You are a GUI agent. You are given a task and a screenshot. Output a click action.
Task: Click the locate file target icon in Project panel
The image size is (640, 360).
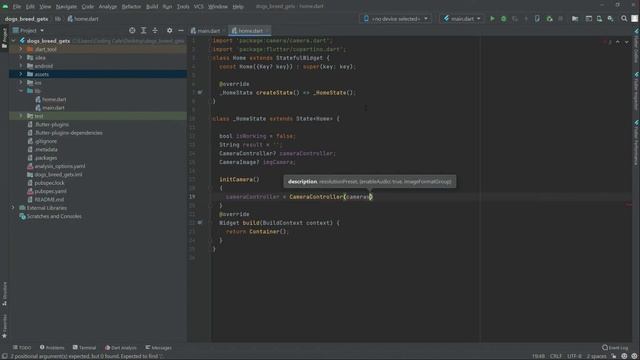[132, 31]
